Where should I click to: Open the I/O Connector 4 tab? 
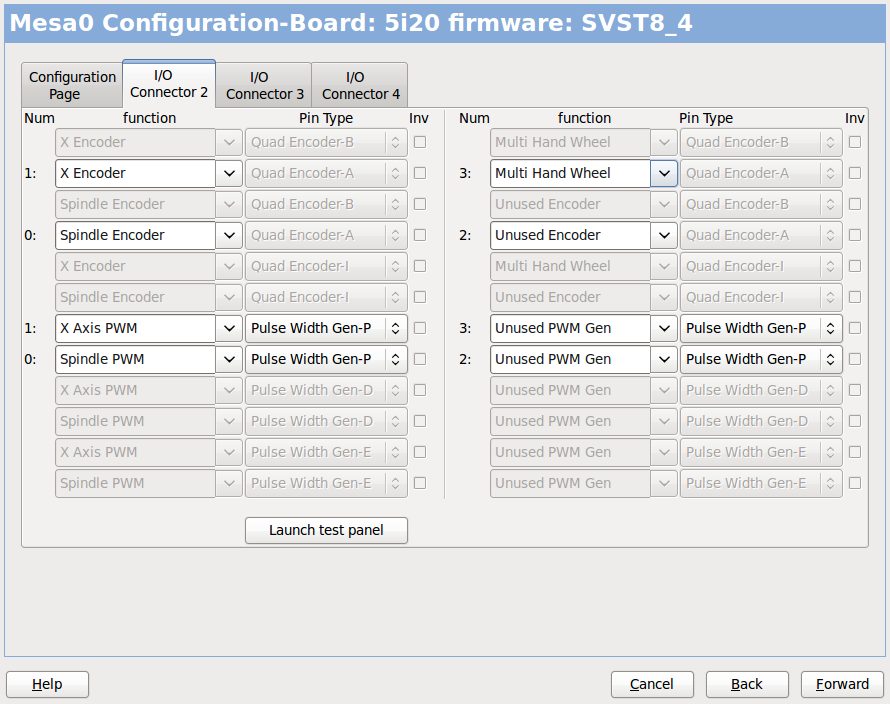pos(359,85)
